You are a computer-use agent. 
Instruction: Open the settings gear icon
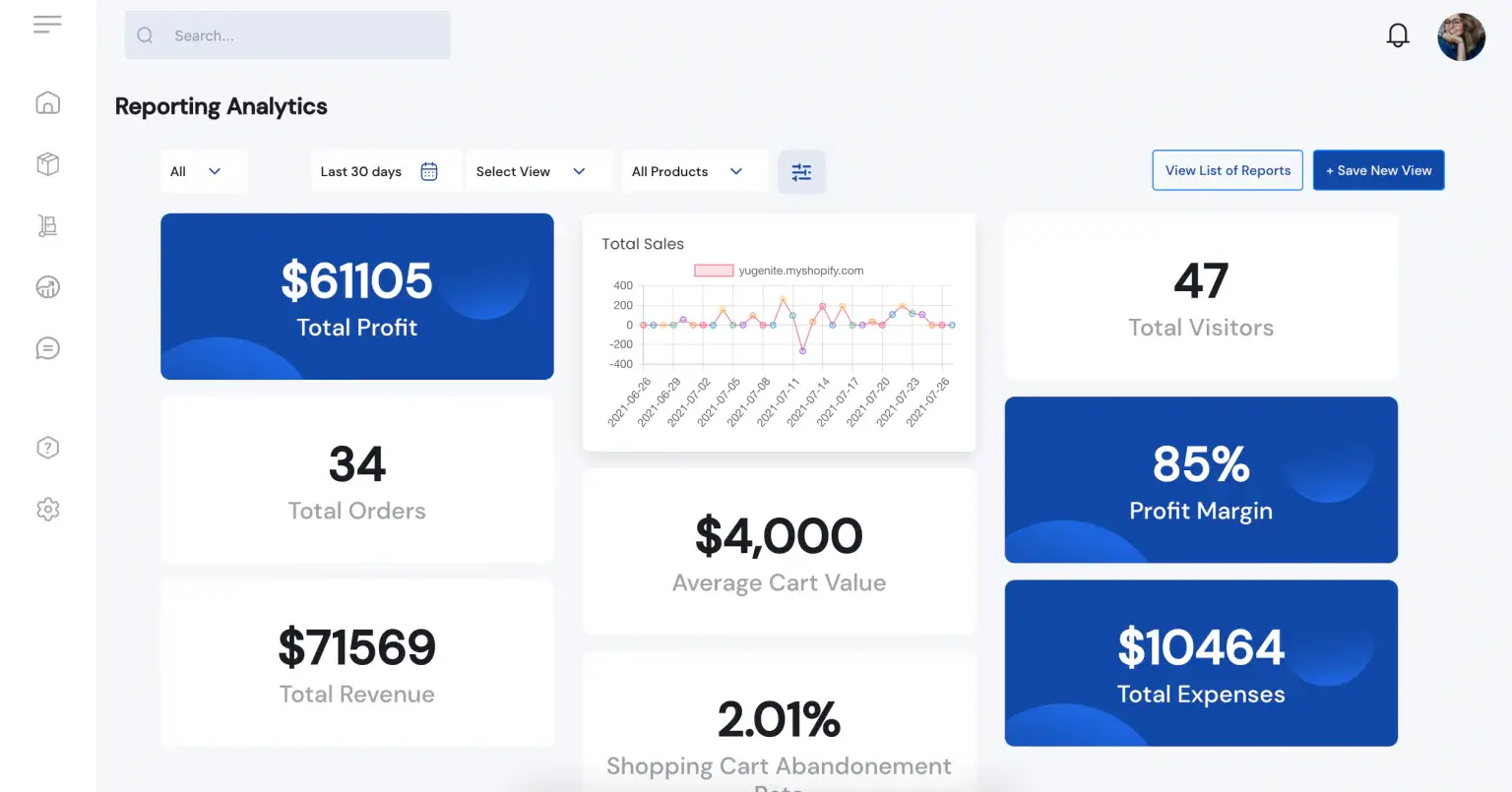pos(47,509)
